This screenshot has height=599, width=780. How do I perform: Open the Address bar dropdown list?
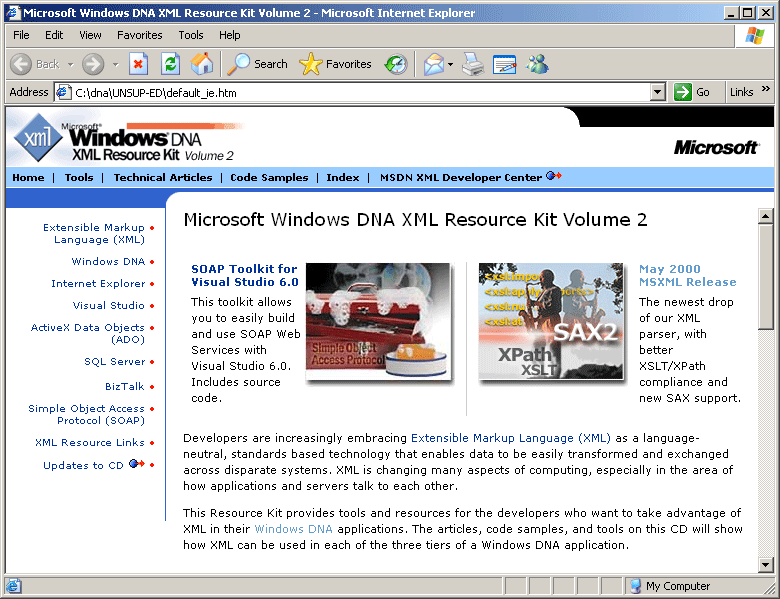click(x=658, y=92)
